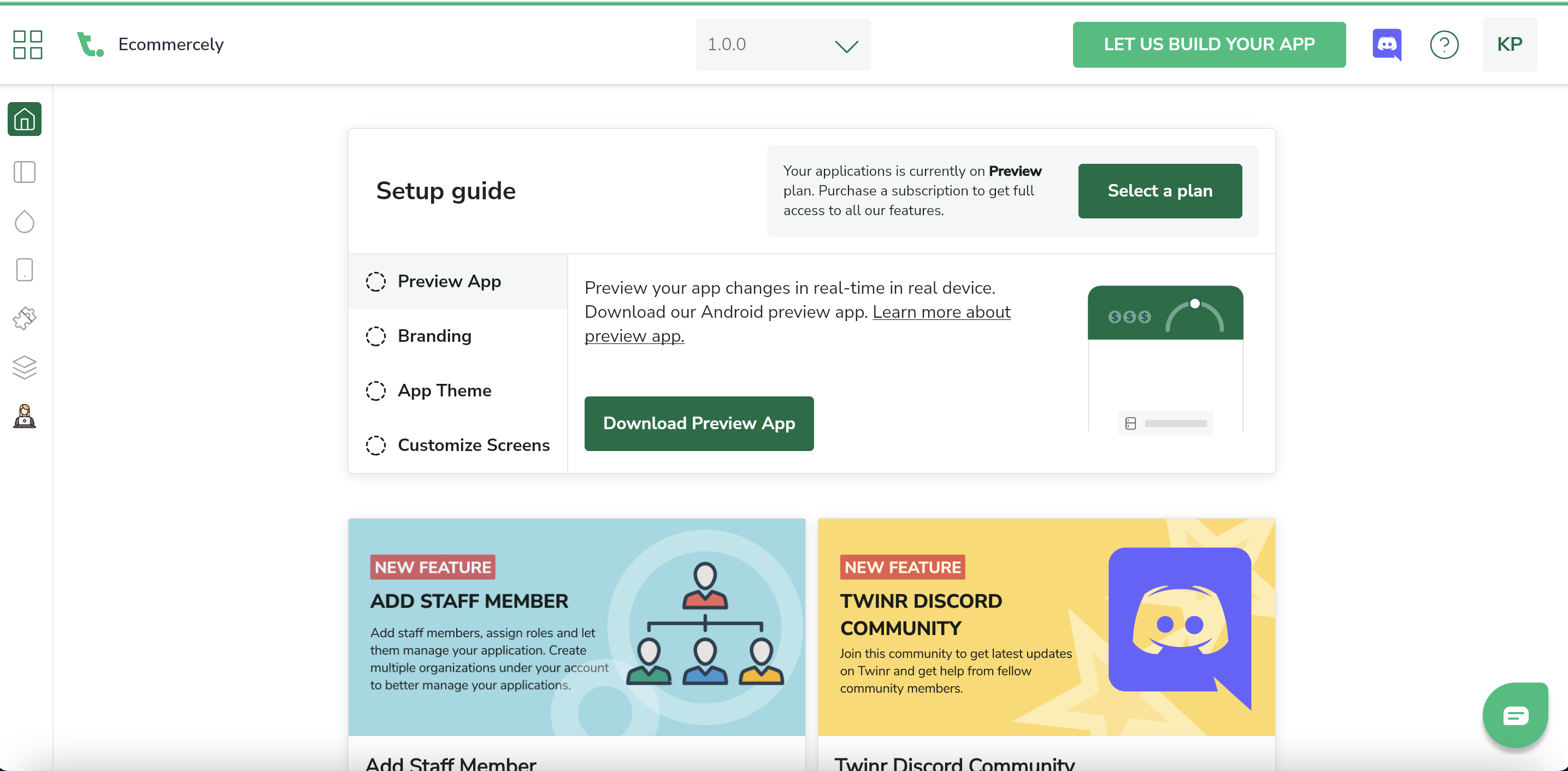Select Customize Screens setup step
This screenshot has height=771, width=1568.
(473, 446)
